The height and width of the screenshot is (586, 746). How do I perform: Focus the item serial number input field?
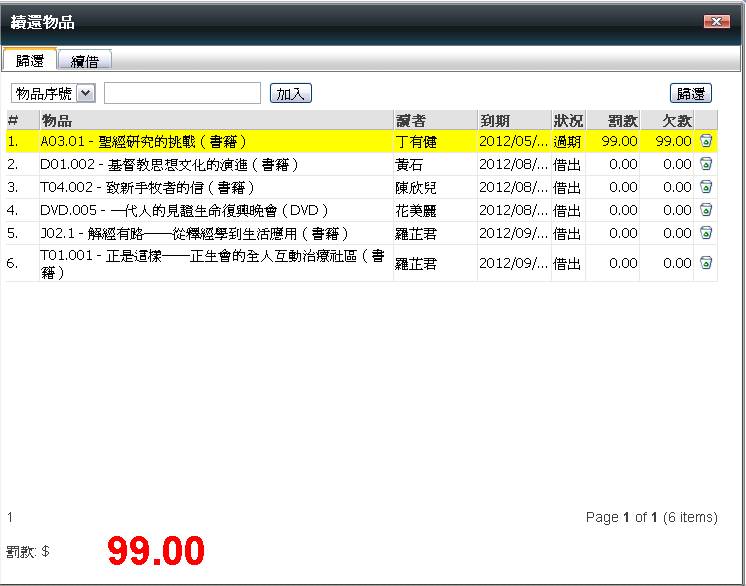tap(182, 93)
